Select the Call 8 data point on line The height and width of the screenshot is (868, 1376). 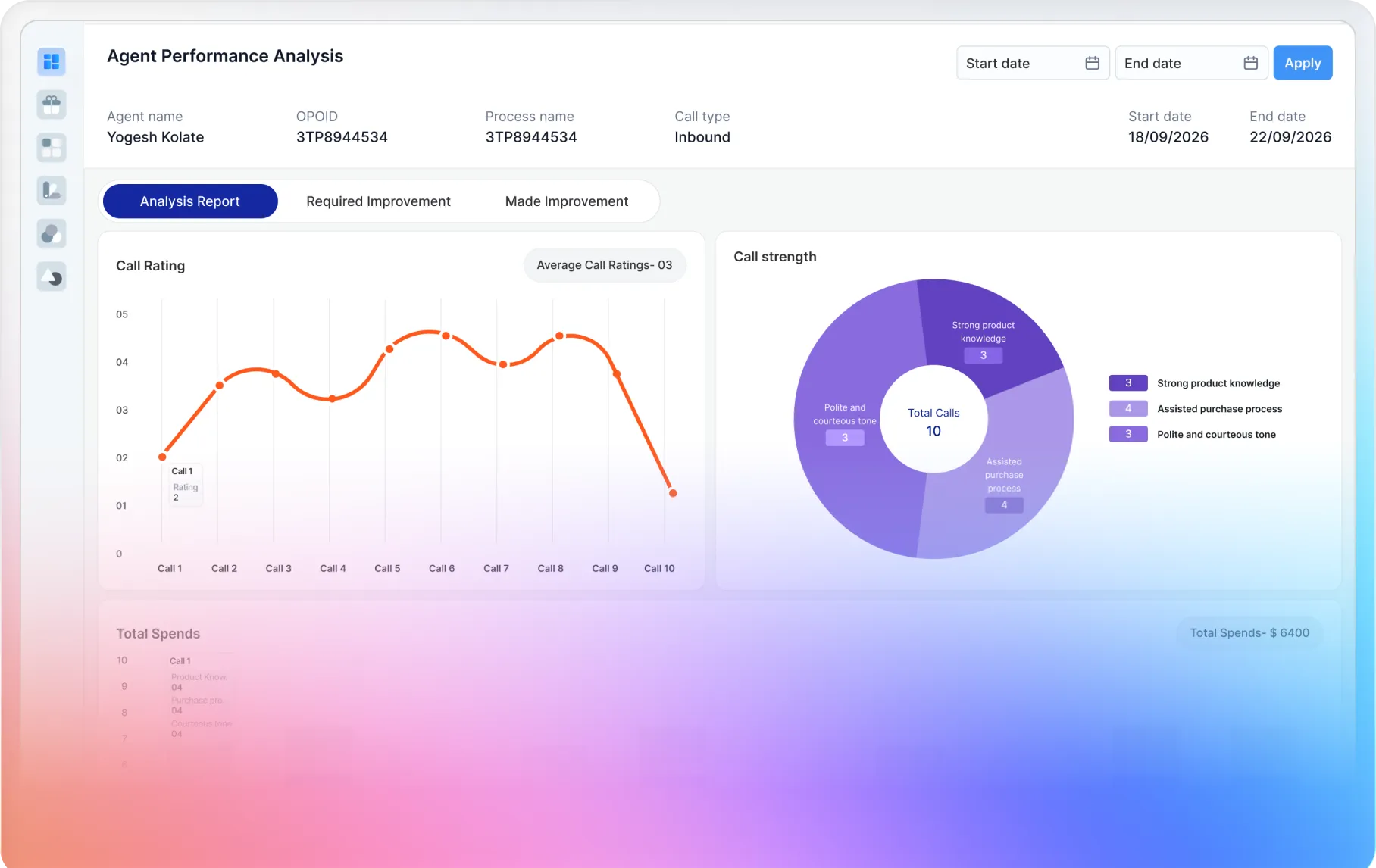point(559,336)
